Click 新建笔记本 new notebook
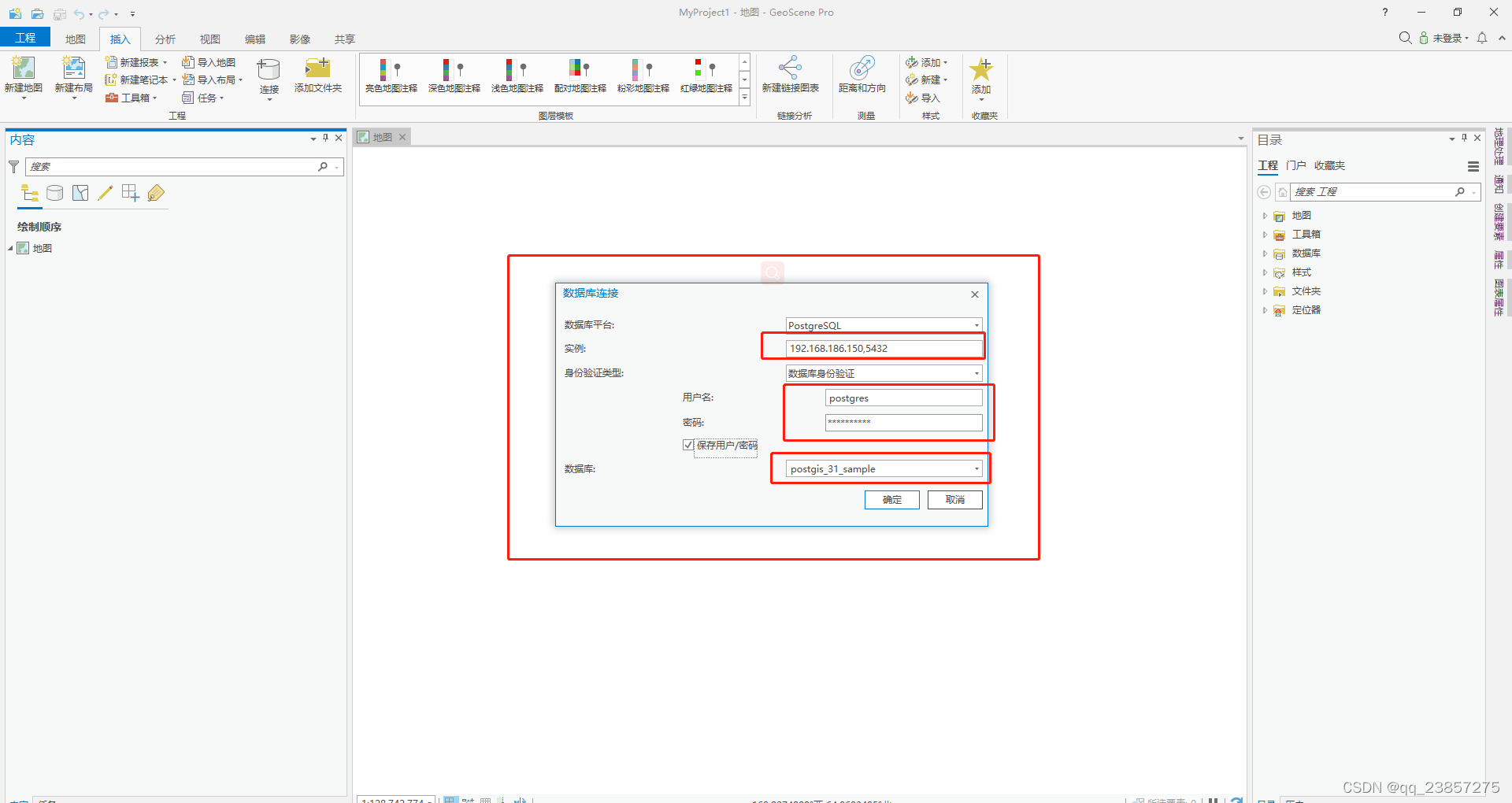Image resolution: width=1512 pixels, height=803 pixels. [140, 80]
